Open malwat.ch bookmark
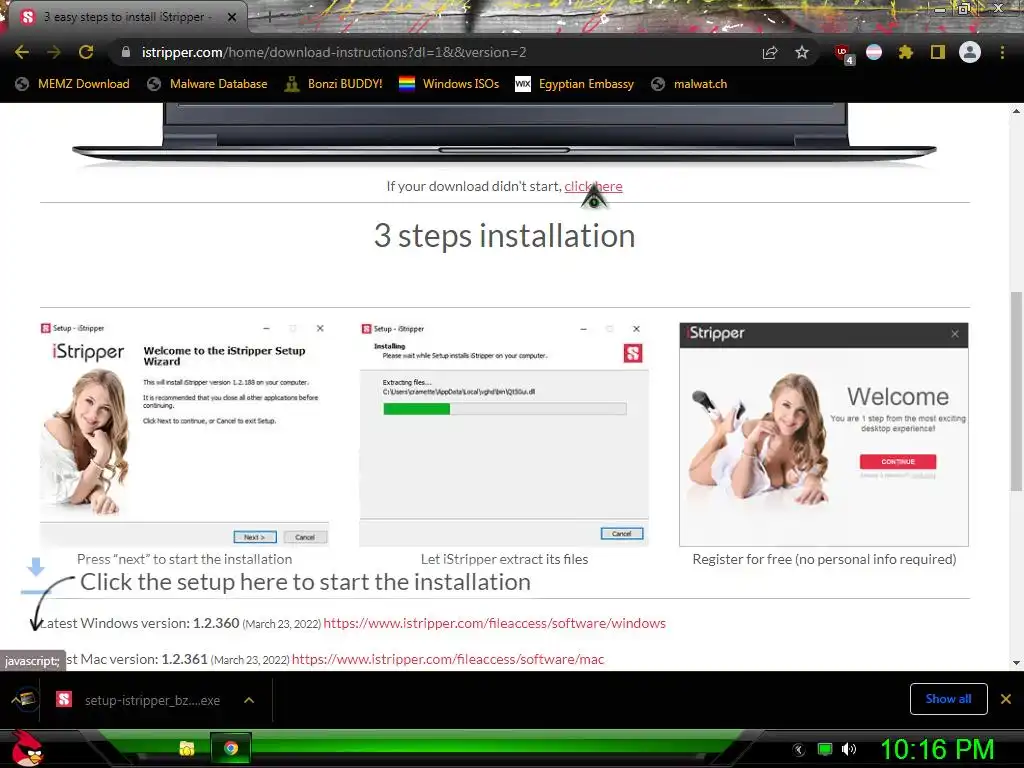 pyautogui.click(x=690, y=84)
